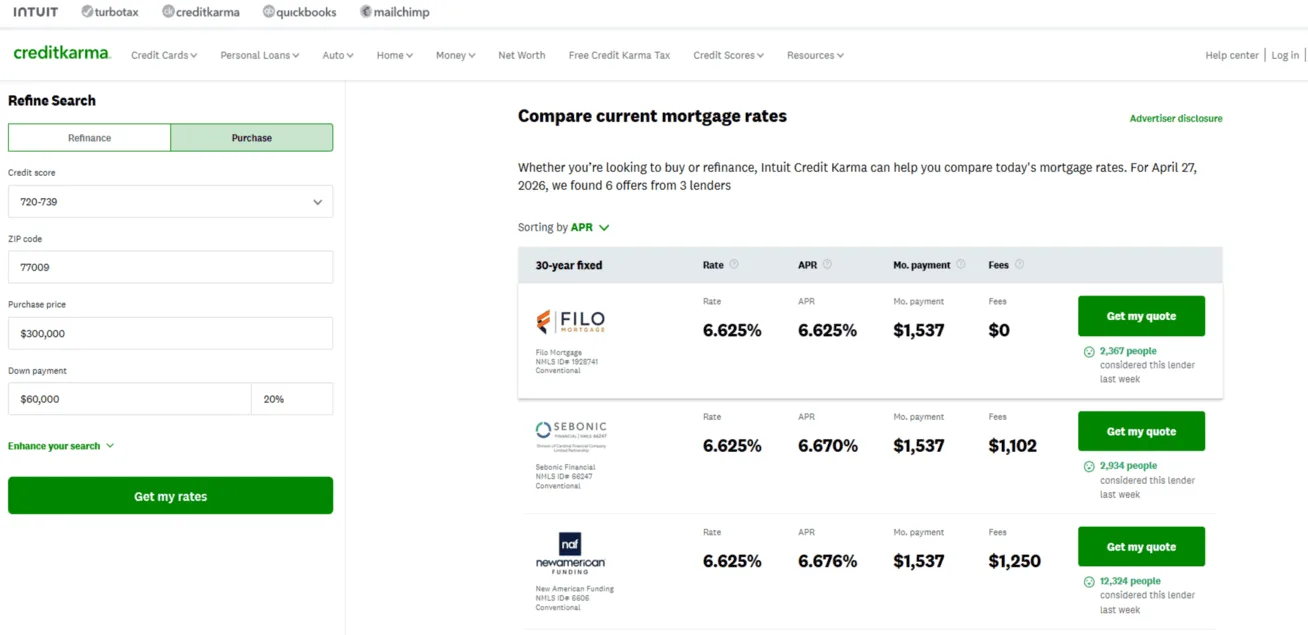Image resolution: width=1308 pixels, height=635 pixels.
Task: Click New American Funding APR 6.676%
Action: click(x=827, y=562)
